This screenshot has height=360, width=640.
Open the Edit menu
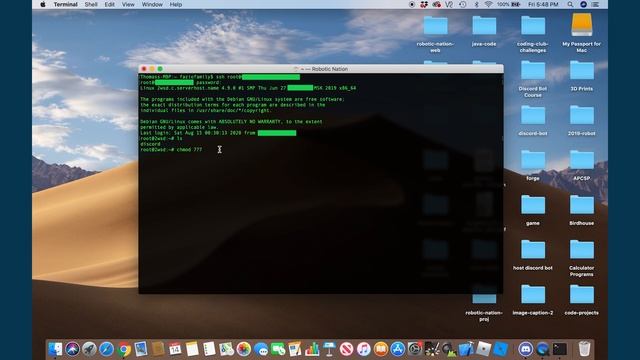tap(109, 4)
